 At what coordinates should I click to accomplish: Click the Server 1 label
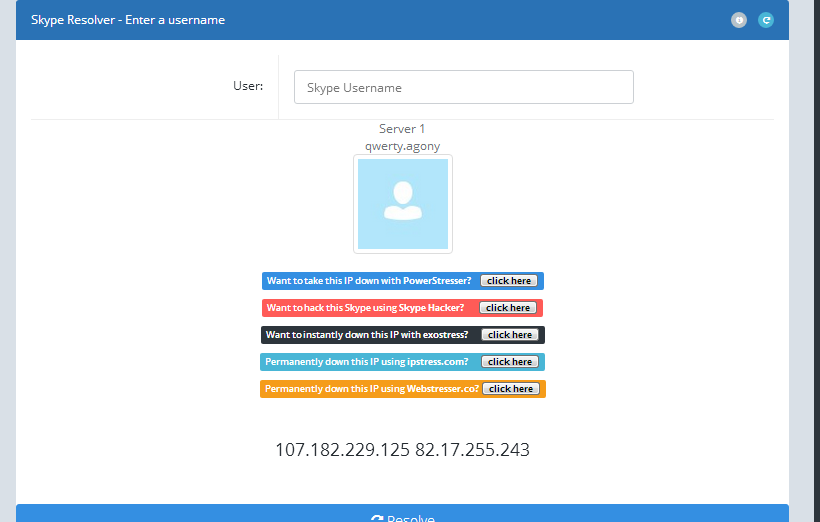(x=402, y=129)
